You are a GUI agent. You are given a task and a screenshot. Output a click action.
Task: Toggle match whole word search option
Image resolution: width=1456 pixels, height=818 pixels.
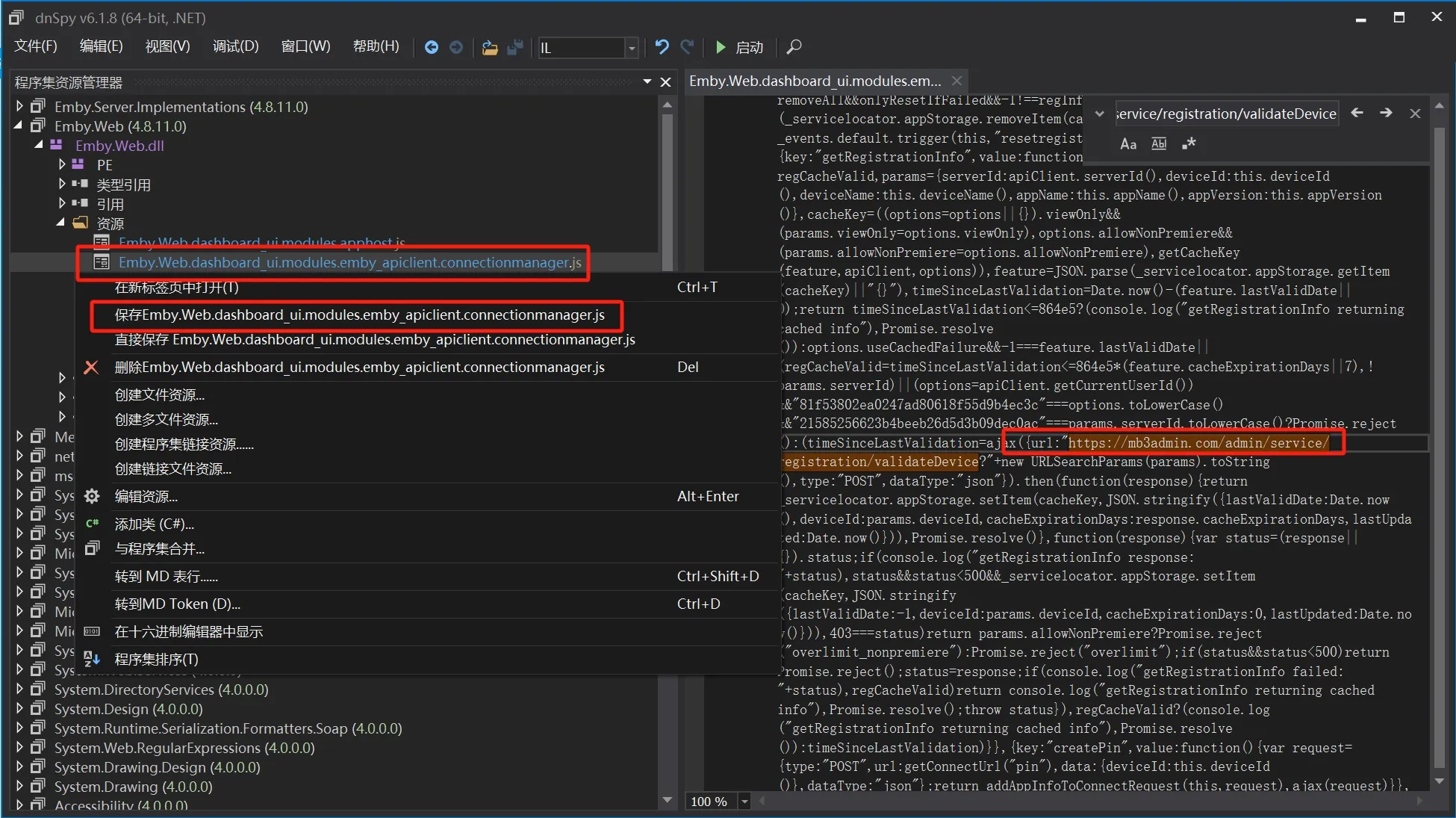coord(1159,143)
